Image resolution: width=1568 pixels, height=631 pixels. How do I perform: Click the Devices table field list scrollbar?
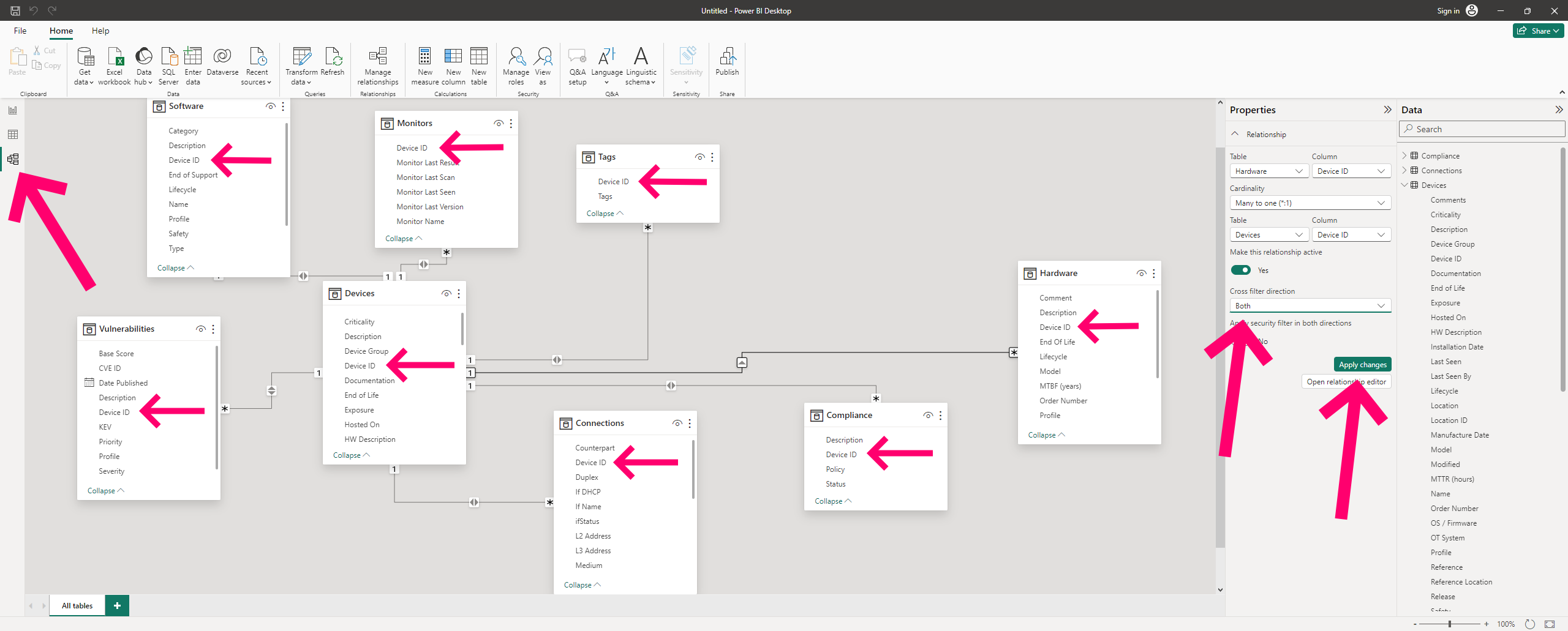pos(462,329)
